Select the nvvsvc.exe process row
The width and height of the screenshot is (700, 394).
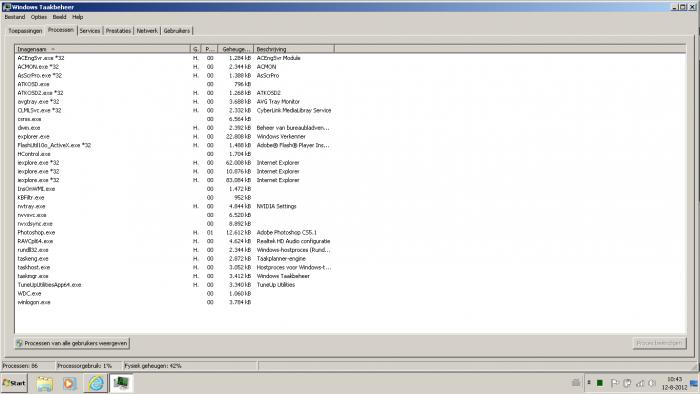[175, 215]
